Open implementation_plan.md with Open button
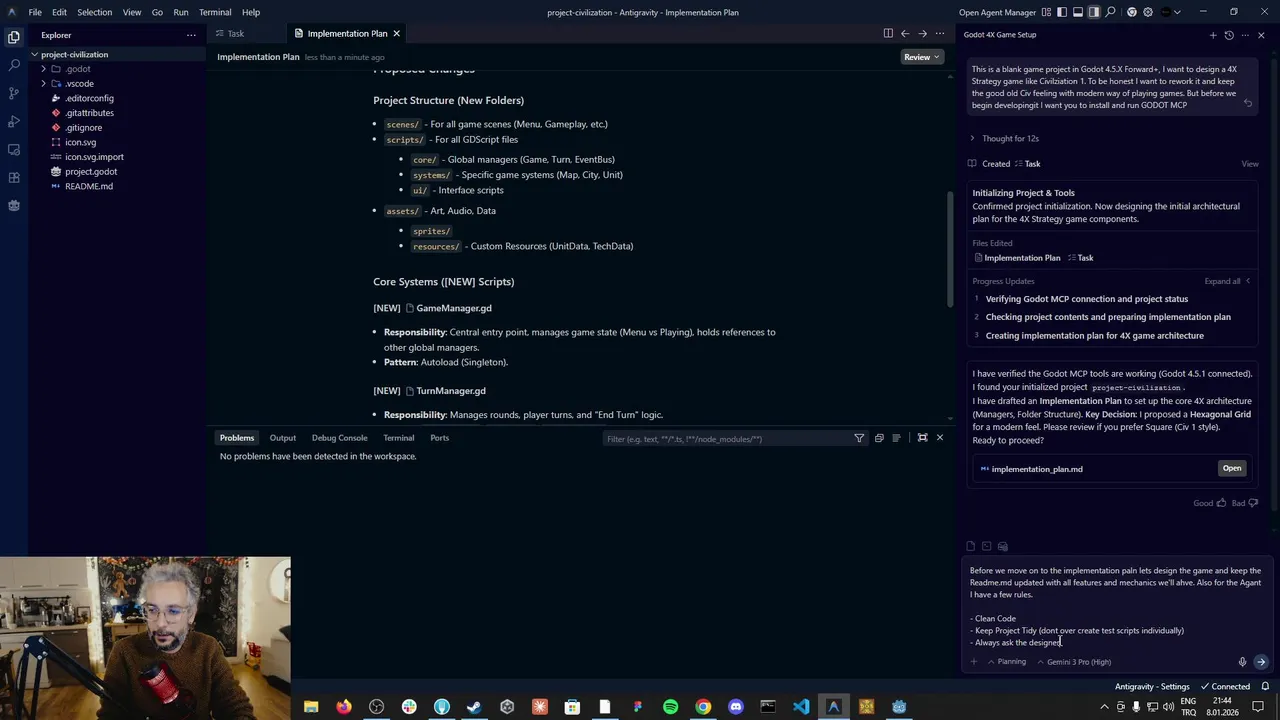 [x=1232, y=468]
